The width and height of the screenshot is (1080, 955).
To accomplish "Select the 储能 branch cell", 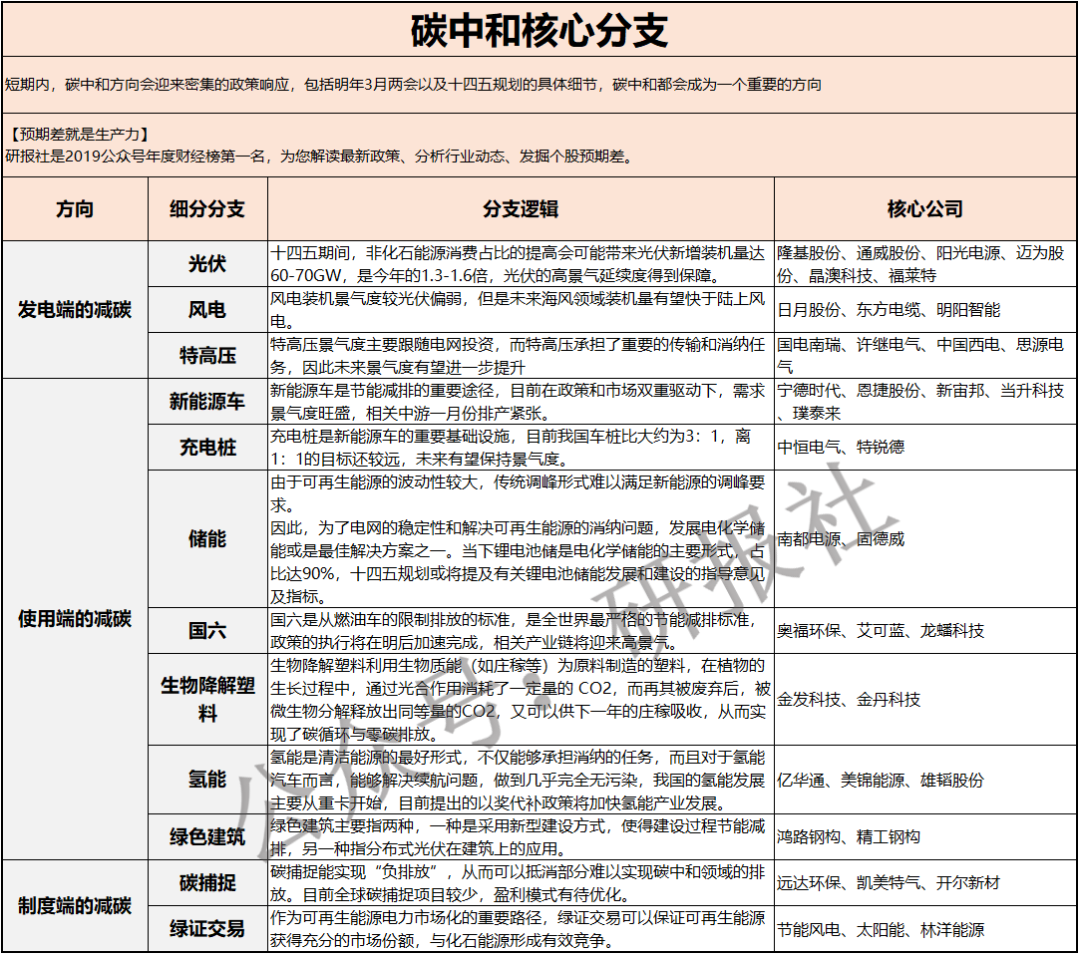I will pyautogui.click(x=207, y=538).
